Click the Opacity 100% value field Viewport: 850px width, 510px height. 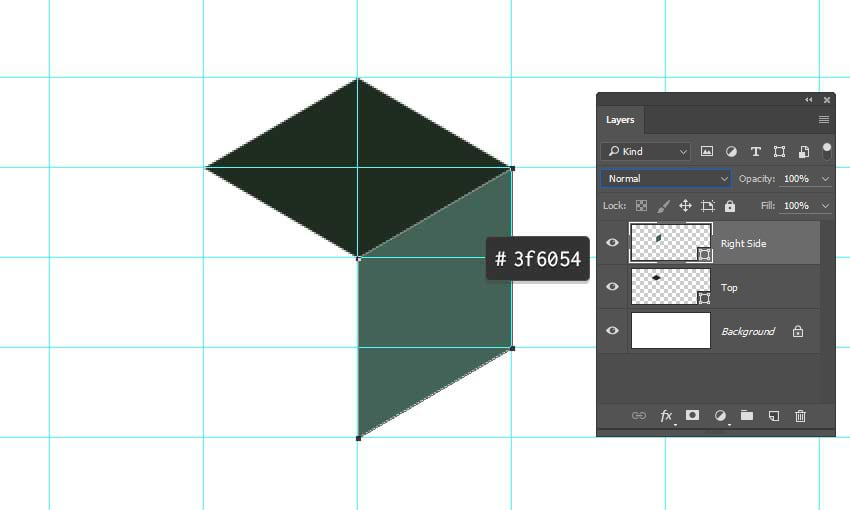pos(796,179)
